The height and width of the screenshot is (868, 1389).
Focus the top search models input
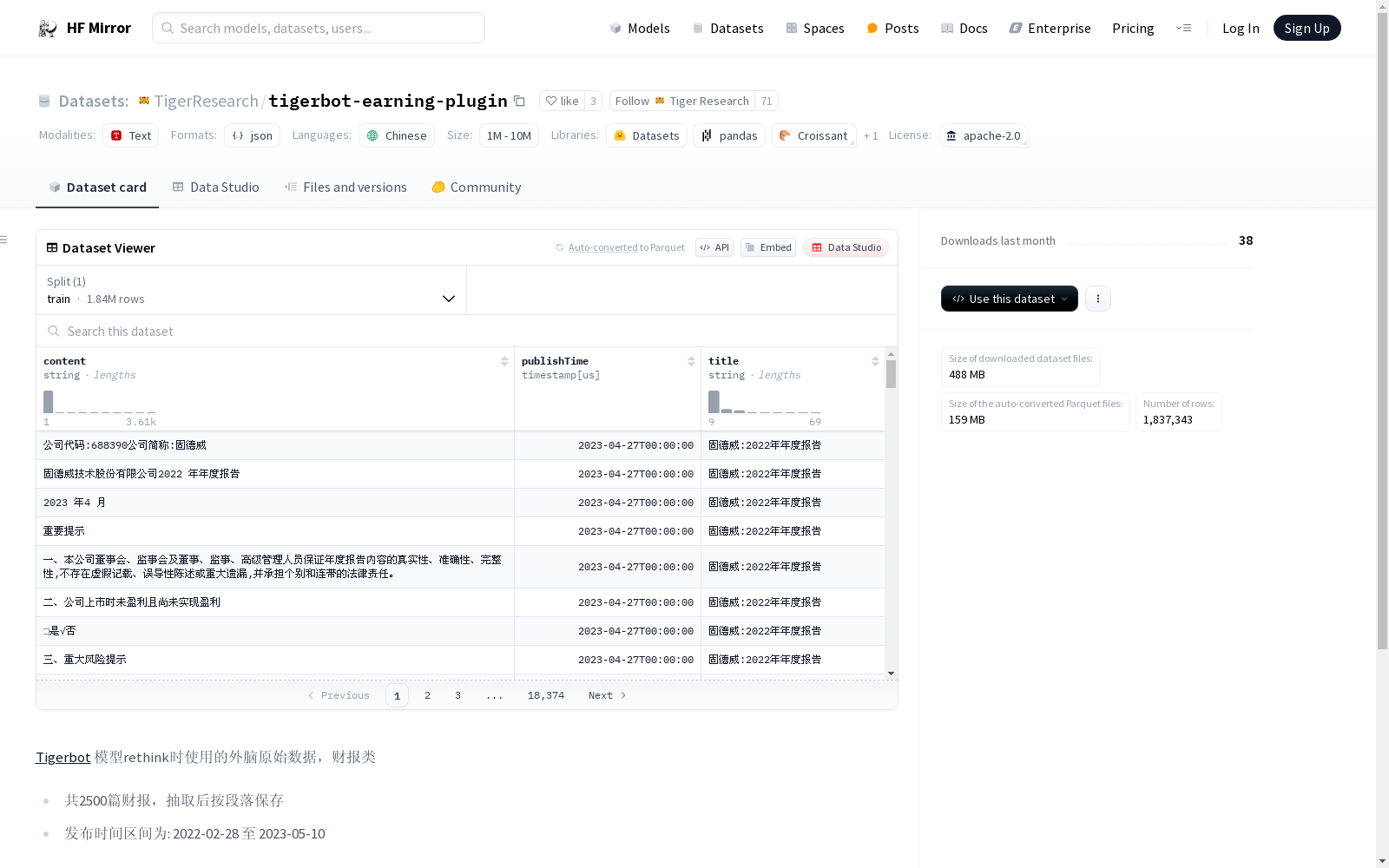pyautogui.click(x=319, y=28)
